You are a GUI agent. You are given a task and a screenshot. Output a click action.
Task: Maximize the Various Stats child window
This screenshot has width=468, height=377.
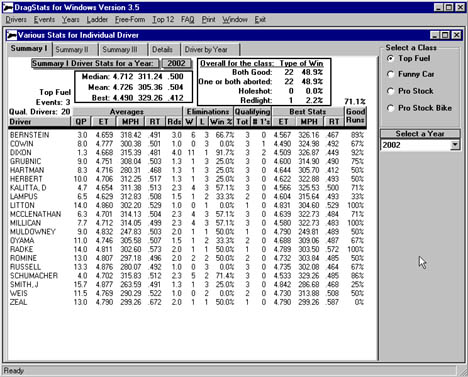pos(445,35)
